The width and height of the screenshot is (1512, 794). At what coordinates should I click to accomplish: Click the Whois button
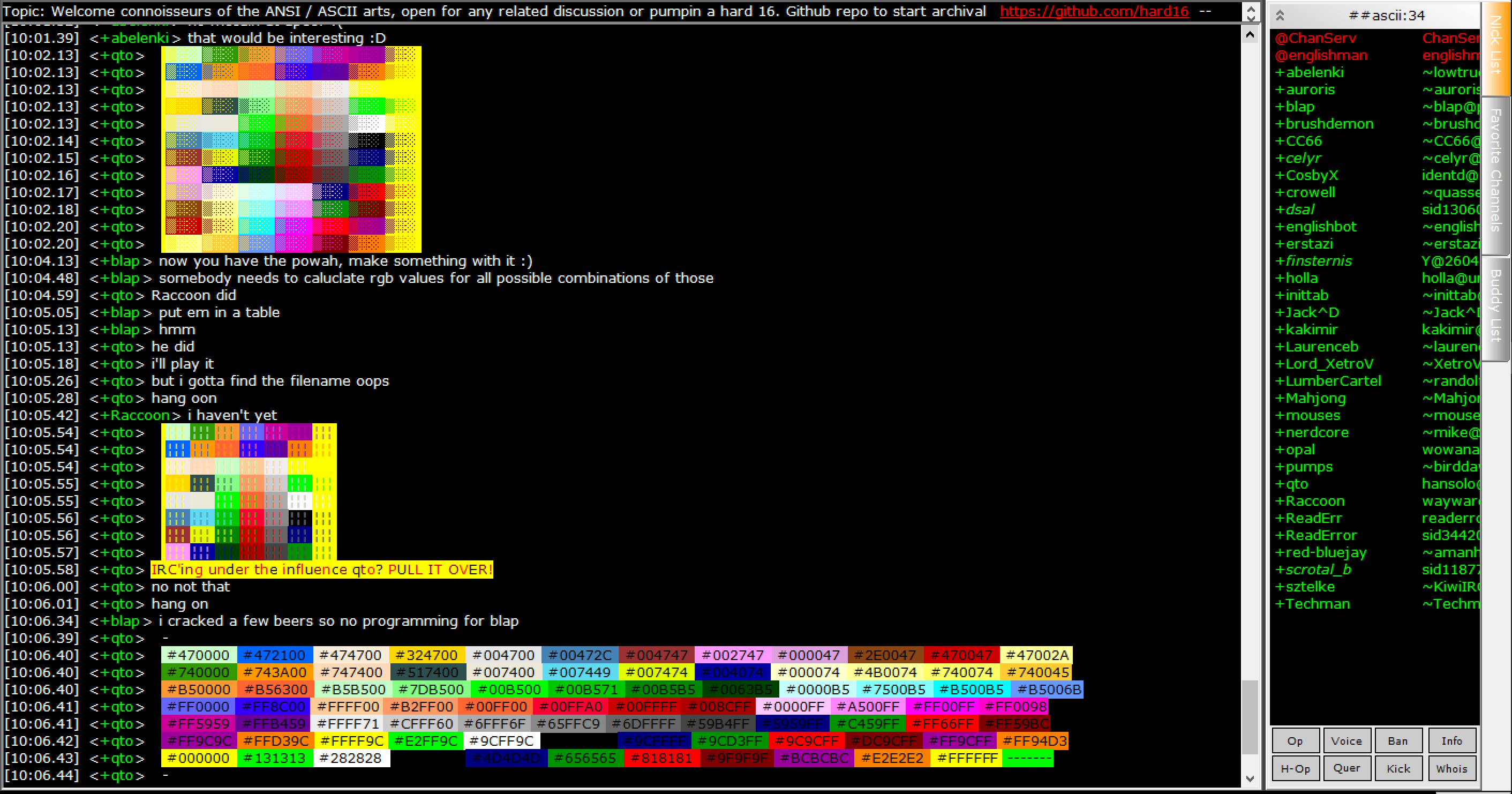(1451, 768)
